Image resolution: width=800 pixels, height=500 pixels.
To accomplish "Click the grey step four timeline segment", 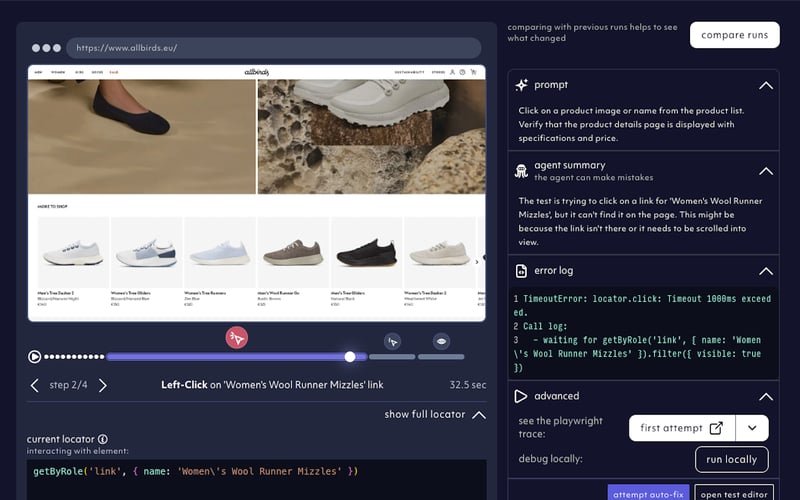I will click(441, 357).
